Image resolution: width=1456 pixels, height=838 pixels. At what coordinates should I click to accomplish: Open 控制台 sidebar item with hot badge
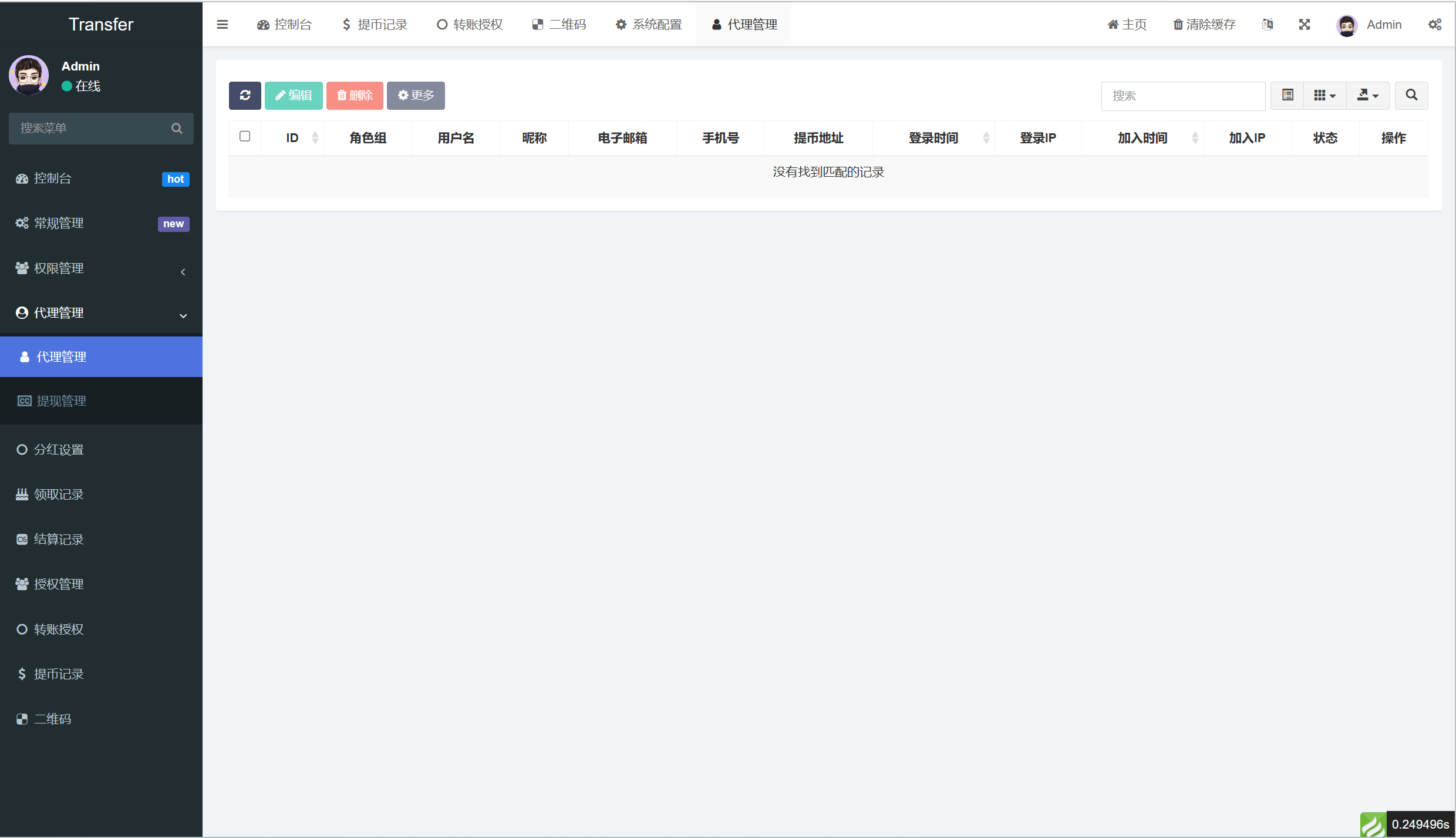click(101, 179)
